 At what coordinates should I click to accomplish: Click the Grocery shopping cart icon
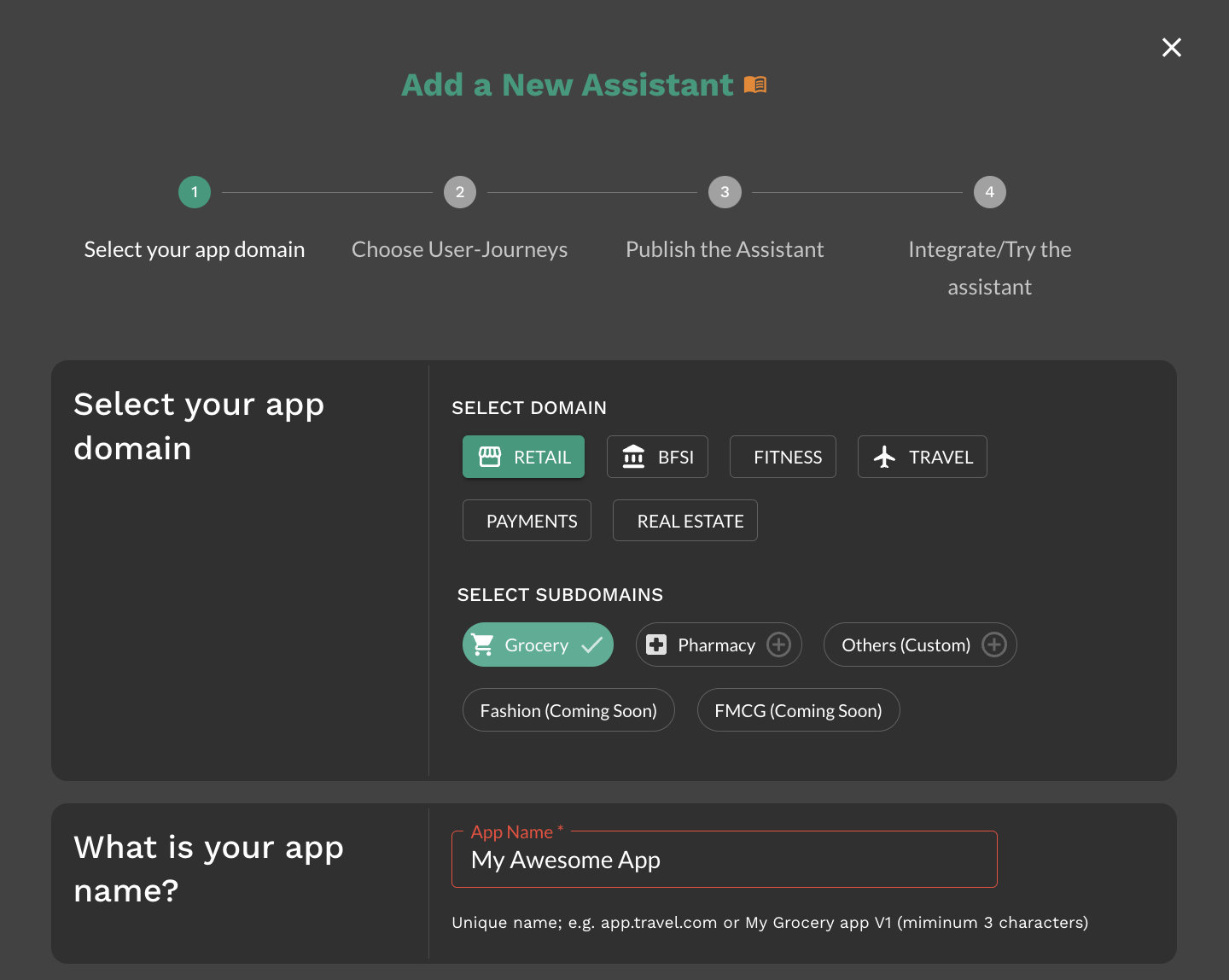(x=483, y=645)
